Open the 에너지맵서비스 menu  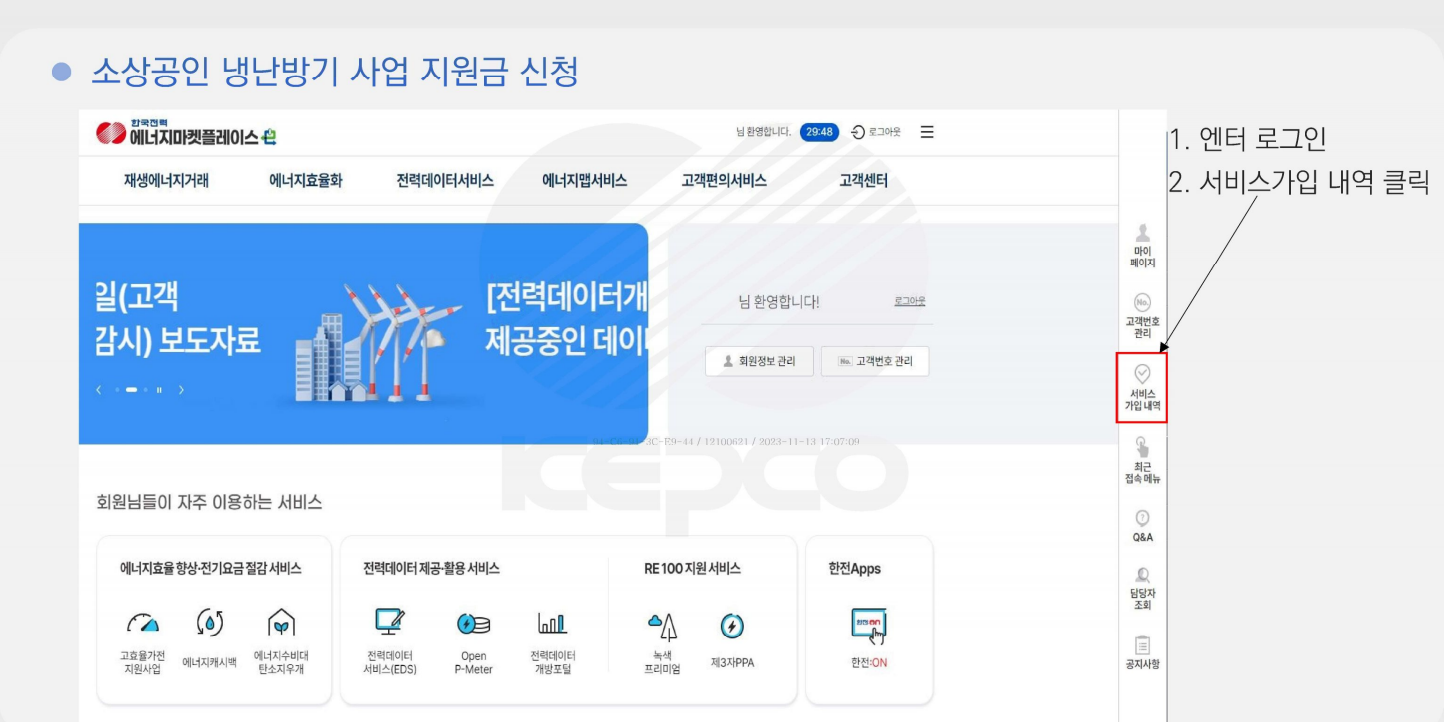[585, 181]
